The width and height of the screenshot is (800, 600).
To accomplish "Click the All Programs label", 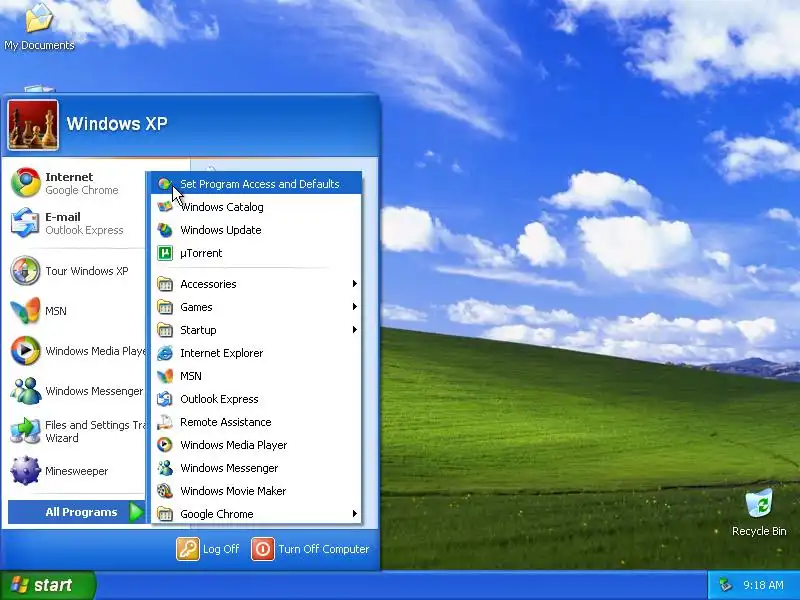I will 81,512.
